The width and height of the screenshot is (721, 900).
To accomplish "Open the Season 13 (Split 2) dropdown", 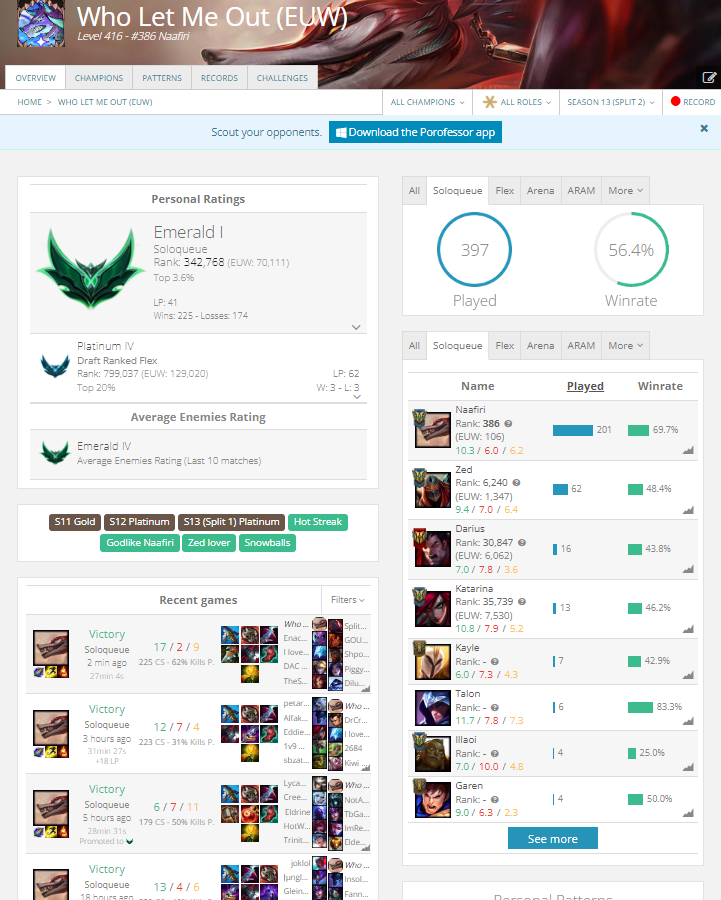I will click(x=611, y=102).
